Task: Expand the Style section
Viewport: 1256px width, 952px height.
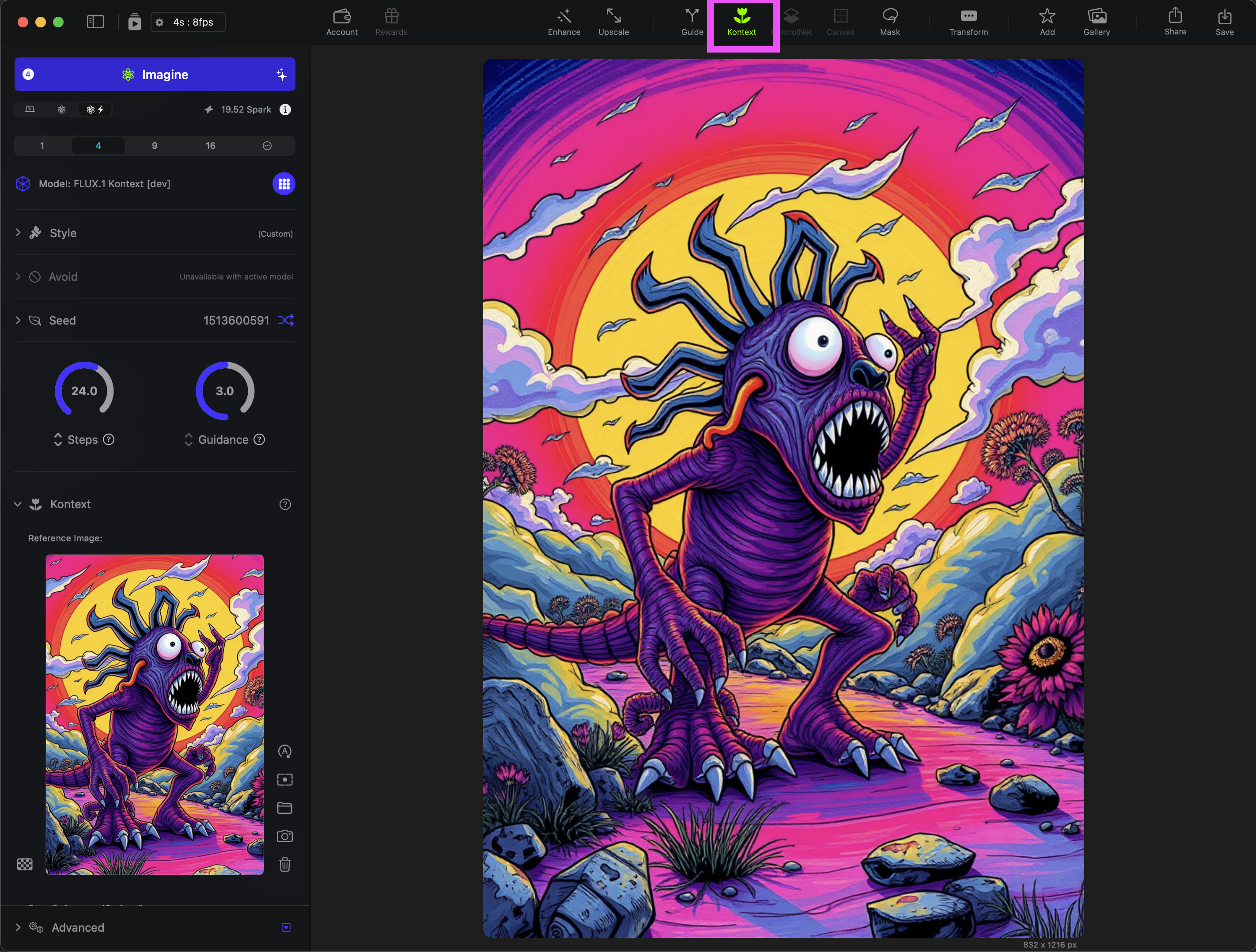Action: point(18,233)
